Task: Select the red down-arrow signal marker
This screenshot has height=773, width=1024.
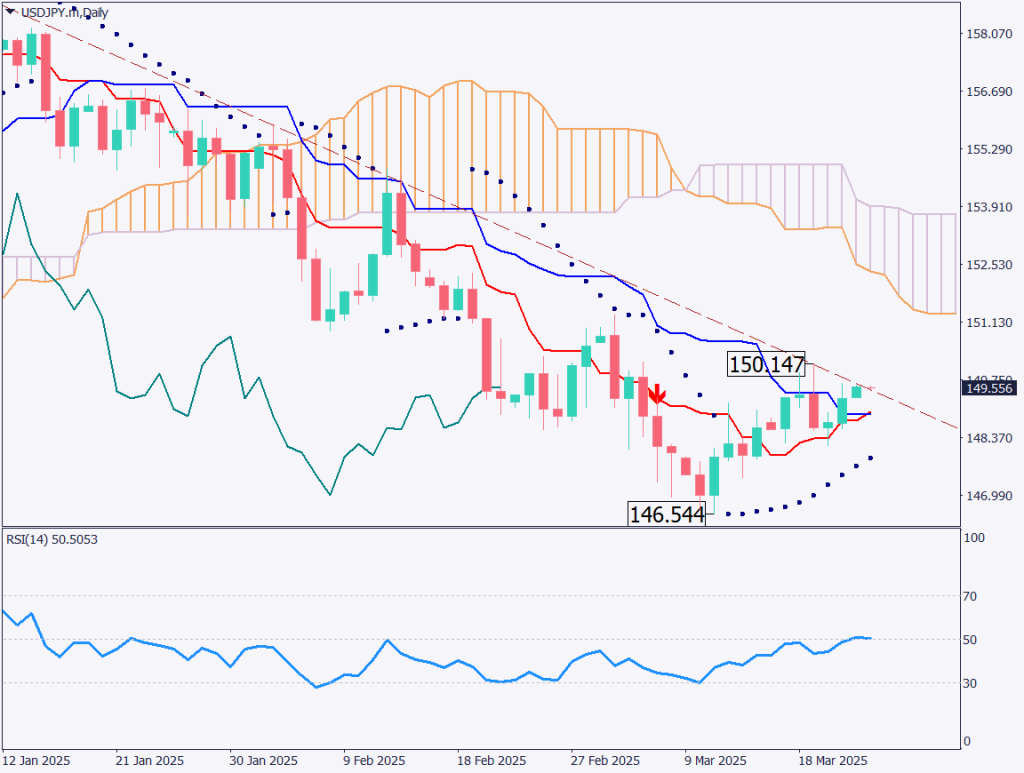Action: pos(657,395)
